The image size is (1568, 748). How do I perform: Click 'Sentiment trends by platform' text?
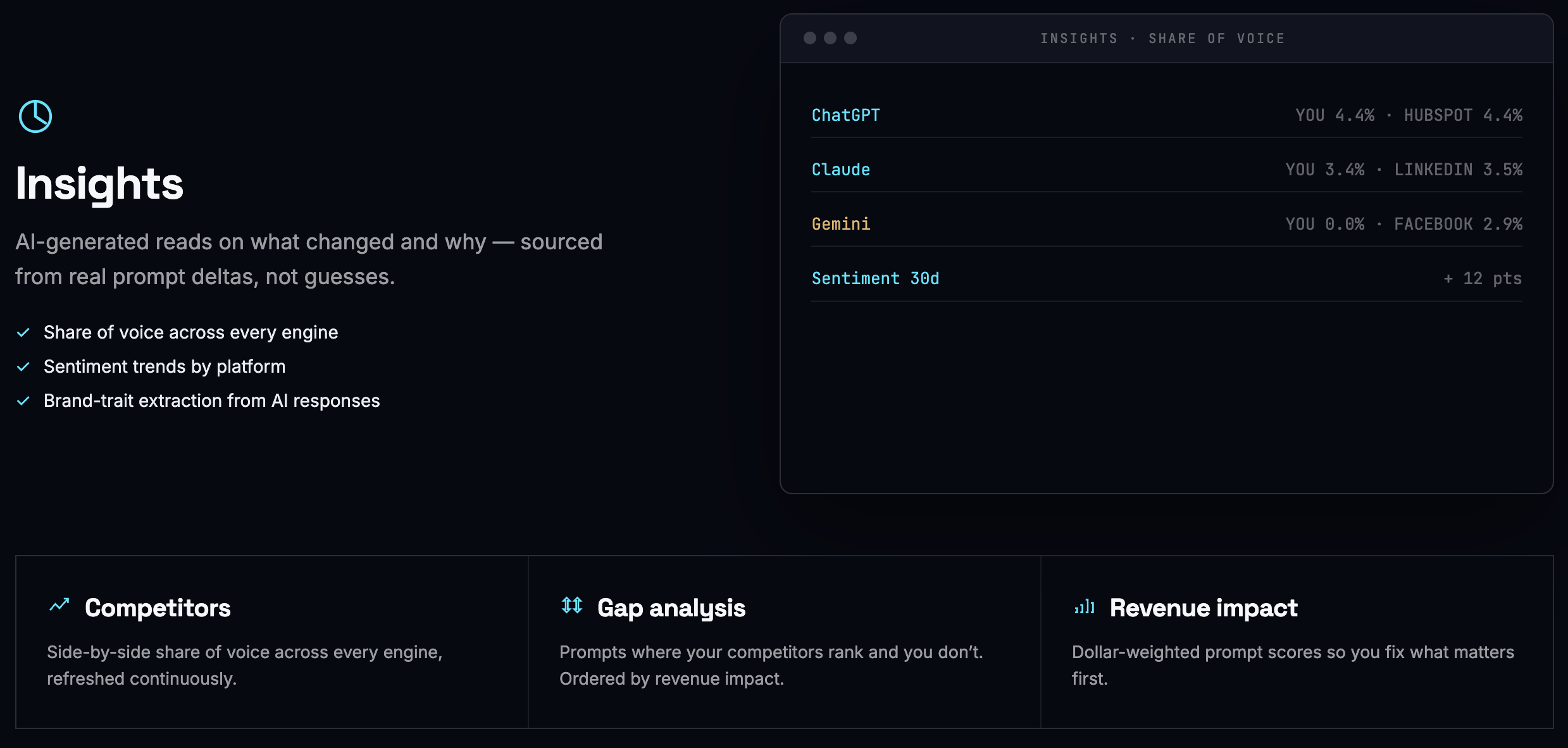[165, 367]
